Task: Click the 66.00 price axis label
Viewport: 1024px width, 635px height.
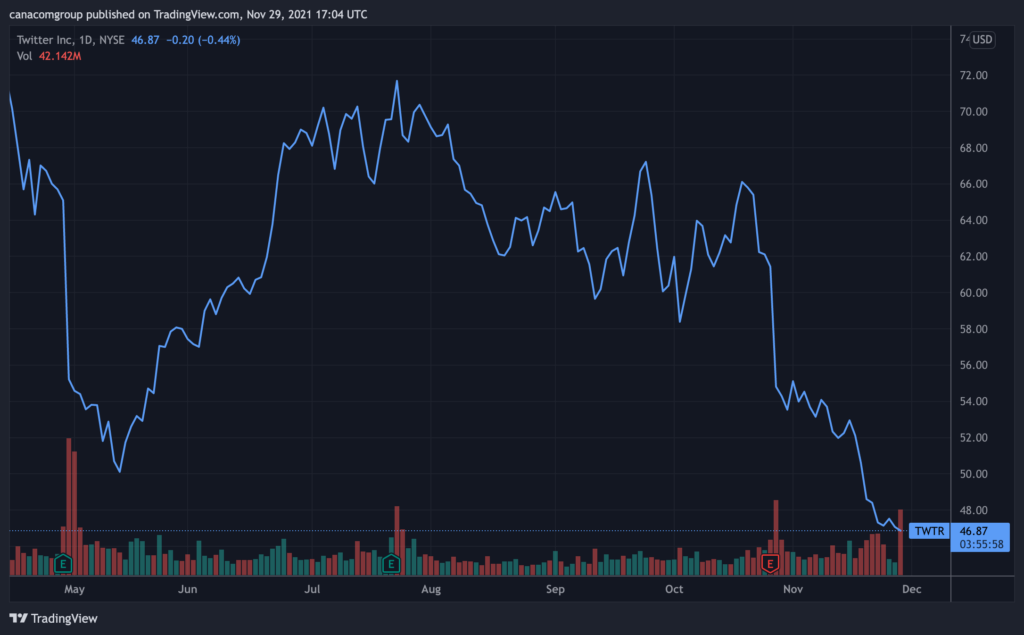Action: [x=974, y=184]
